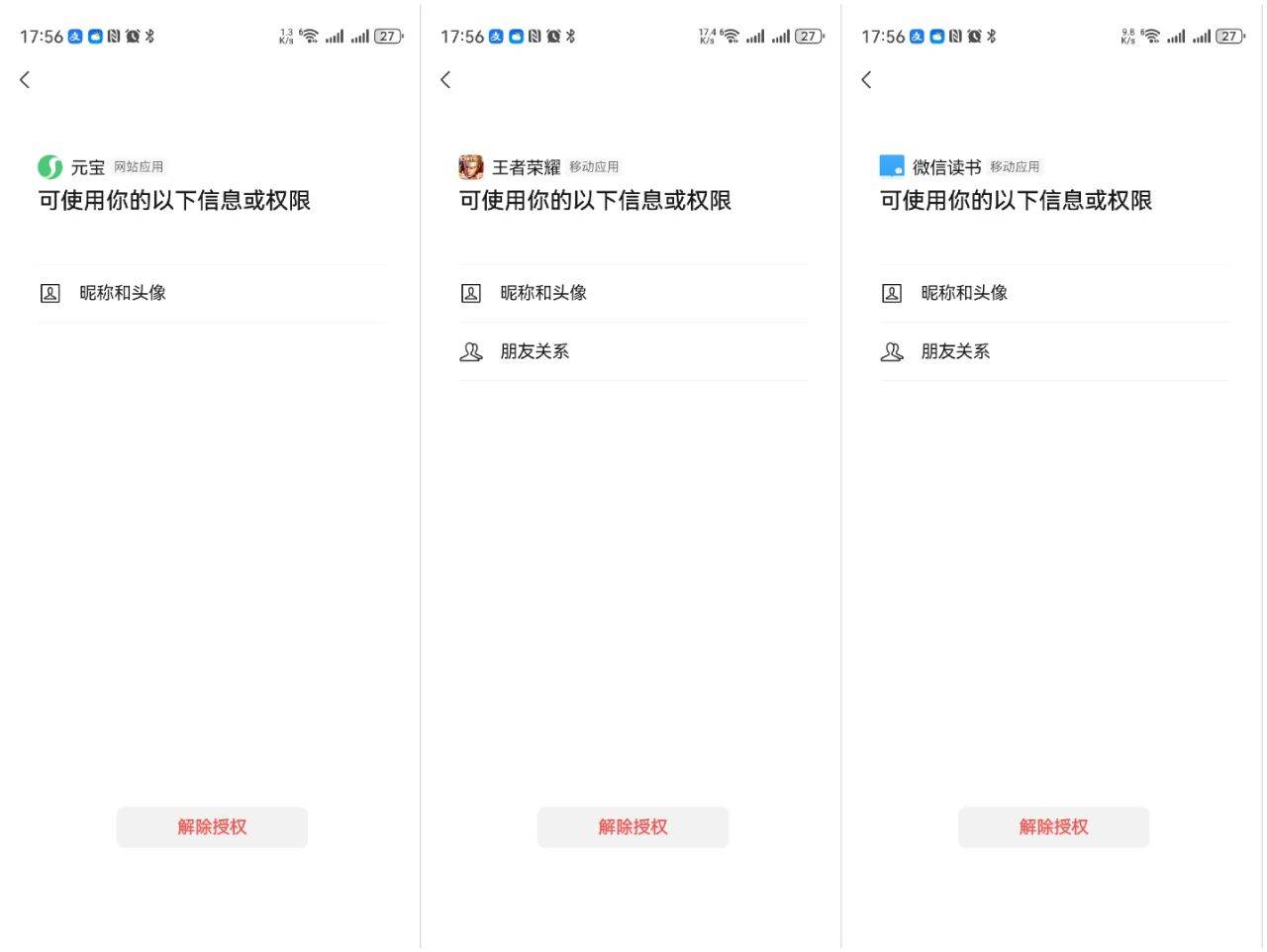Tap the green 元宝 app icon
Viewport: 1267px width, 952px height.
coord(49,167)
